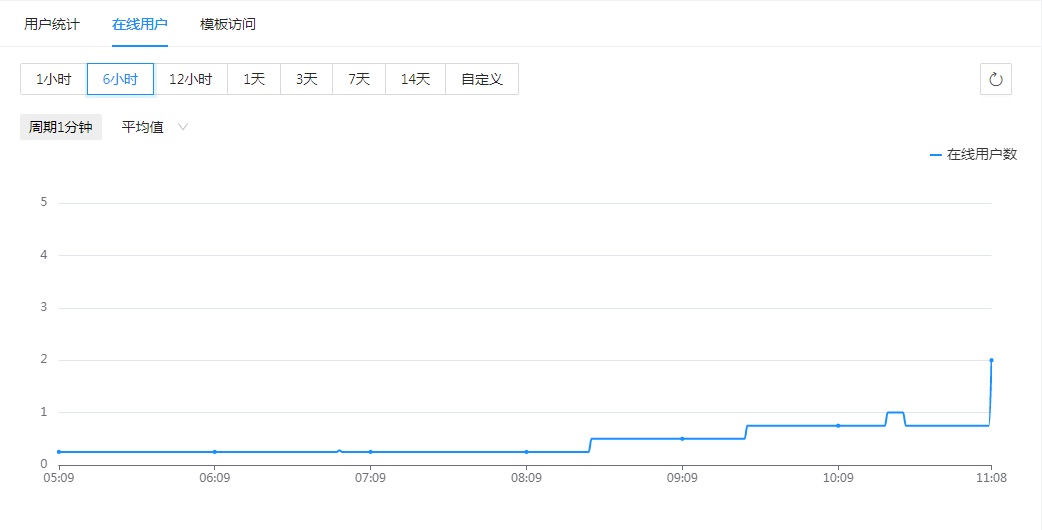Click the chart data point at 11:08
Screen dimensions: 1042x530
pos(991,360)
